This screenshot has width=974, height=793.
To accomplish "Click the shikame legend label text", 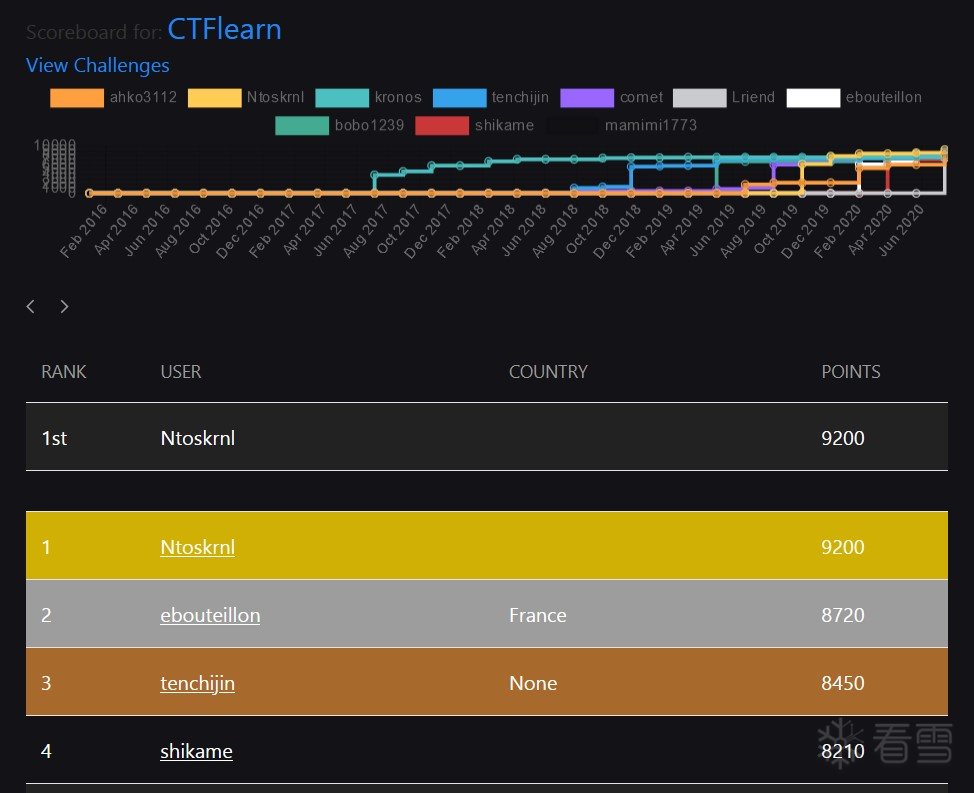I will [x=504, y=125].
